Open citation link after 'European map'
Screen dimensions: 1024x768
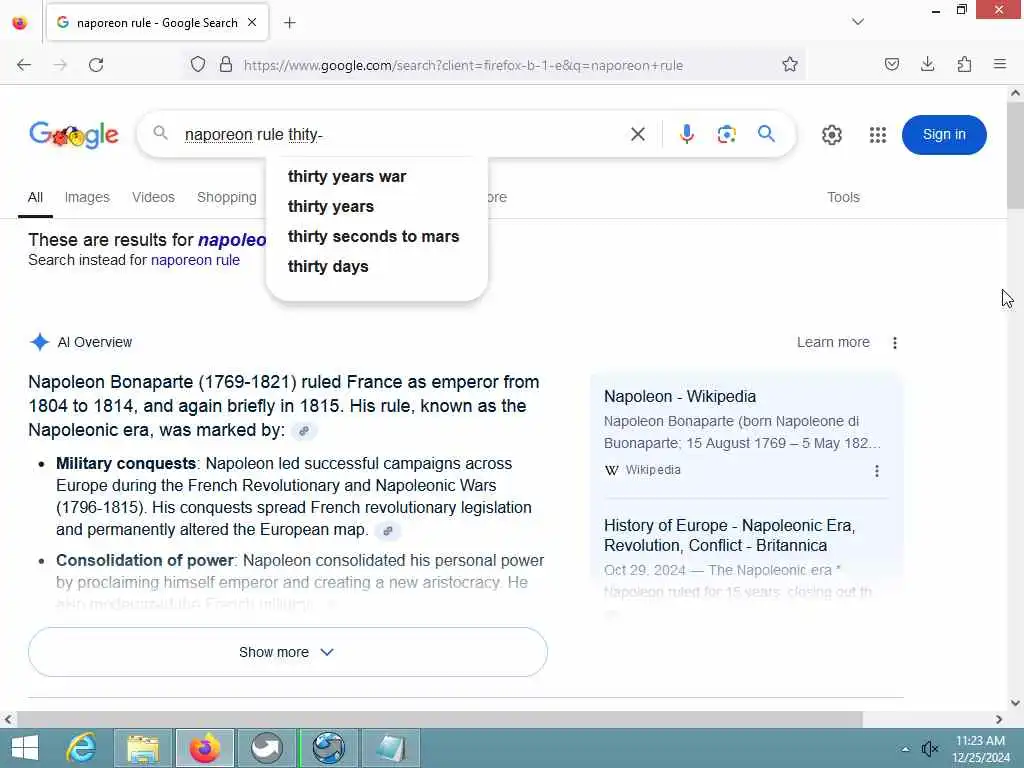[388, 531]
